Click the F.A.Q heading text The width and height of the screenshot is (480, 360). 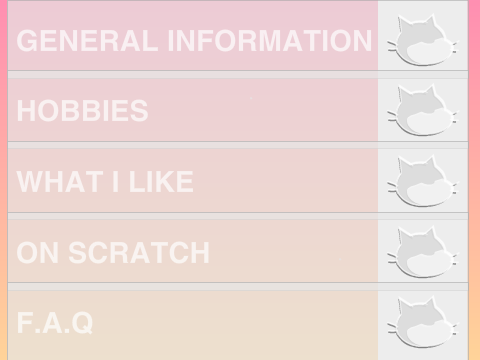tap(55, 323)
